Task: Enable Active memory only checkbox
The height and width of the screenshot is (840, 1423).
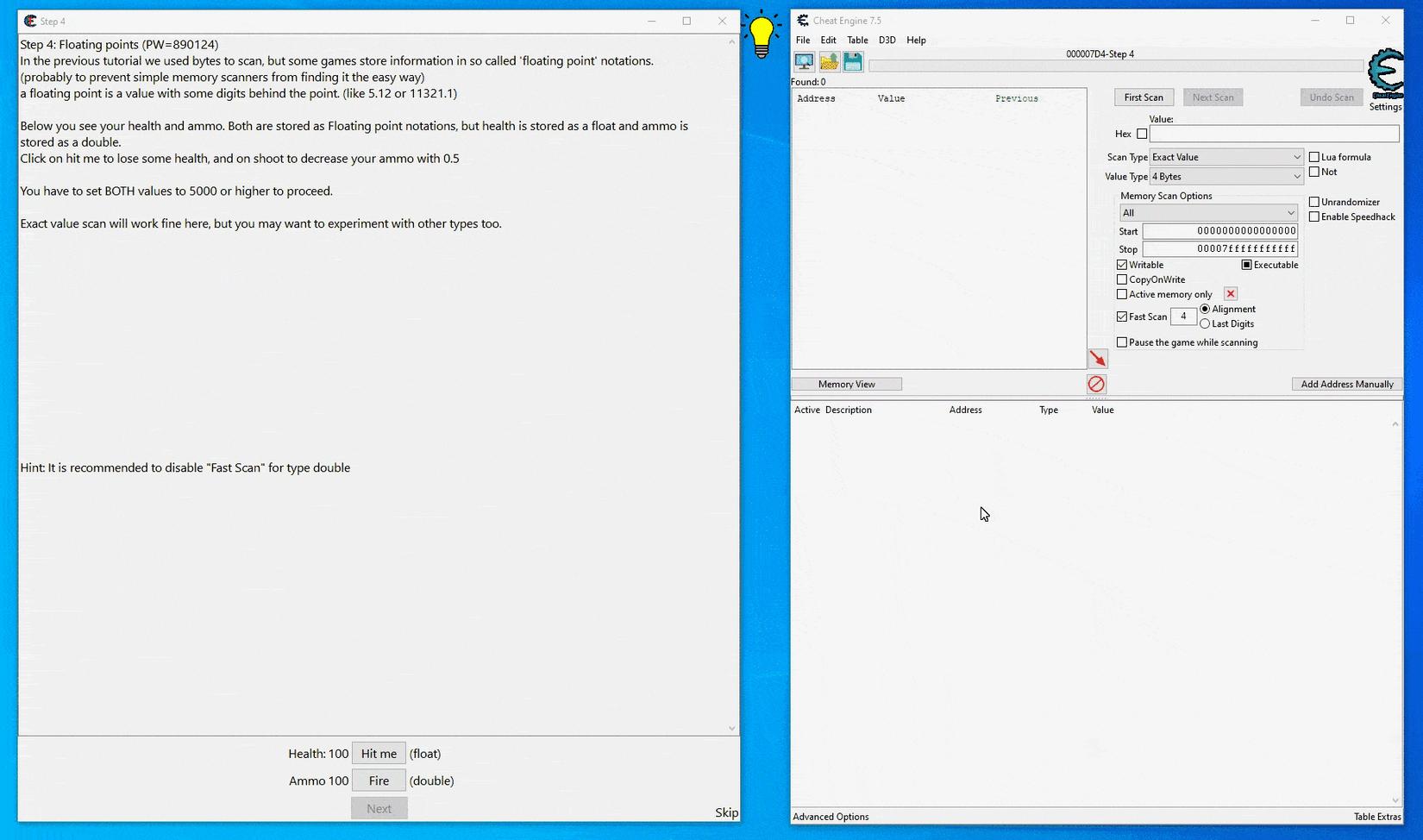Action: click(1122, 294)
